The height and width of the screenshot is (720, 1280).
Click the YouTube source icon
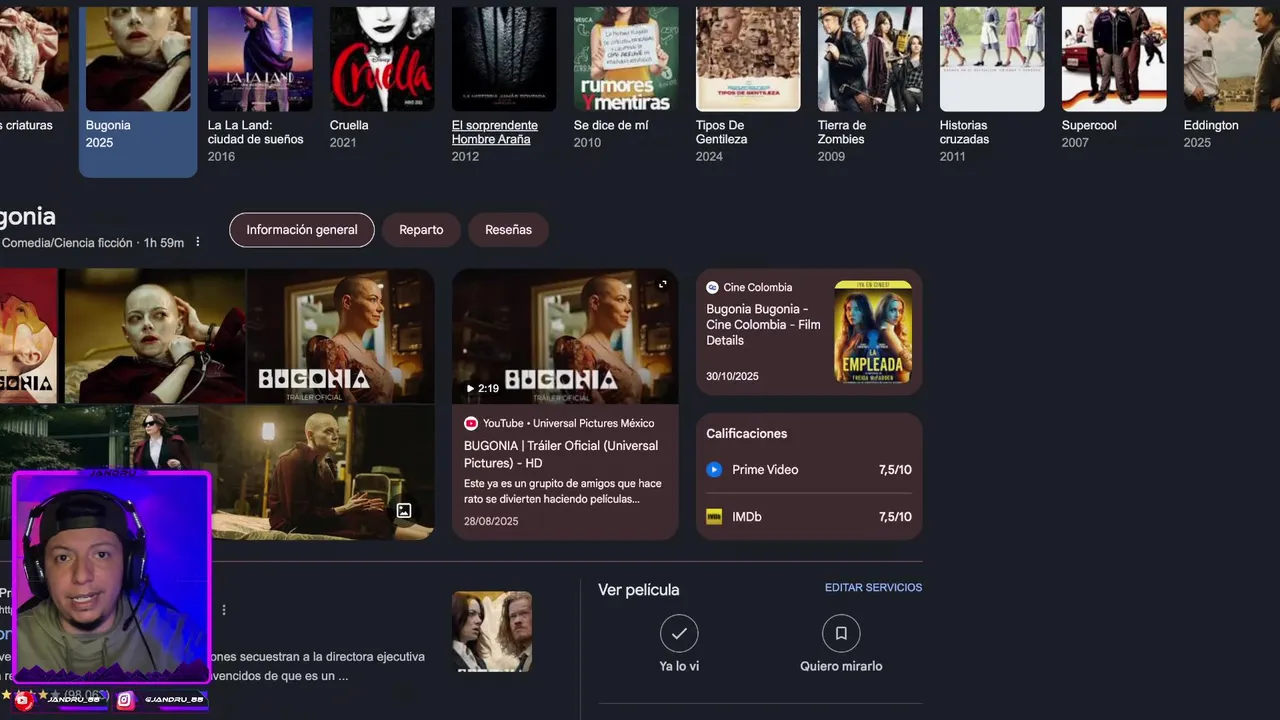(x=471, y=423)
